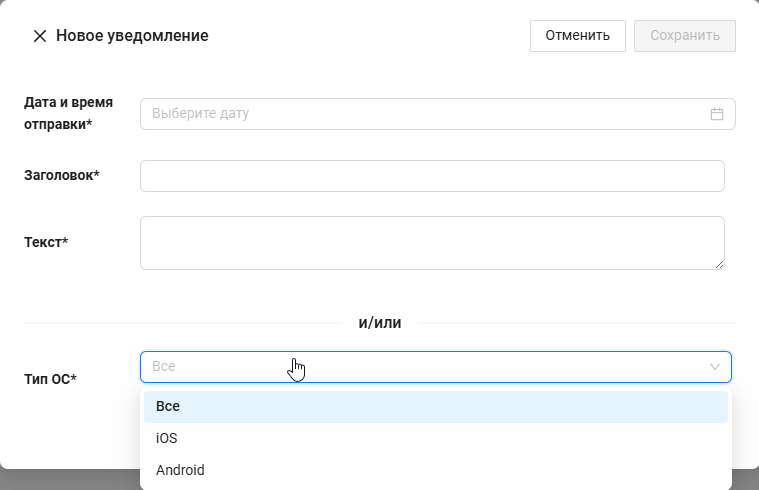Image resolution: width=759 pixels, height=490 pixels.
Task: Click the и/или divider text
Action: click(x=379, y=322)
